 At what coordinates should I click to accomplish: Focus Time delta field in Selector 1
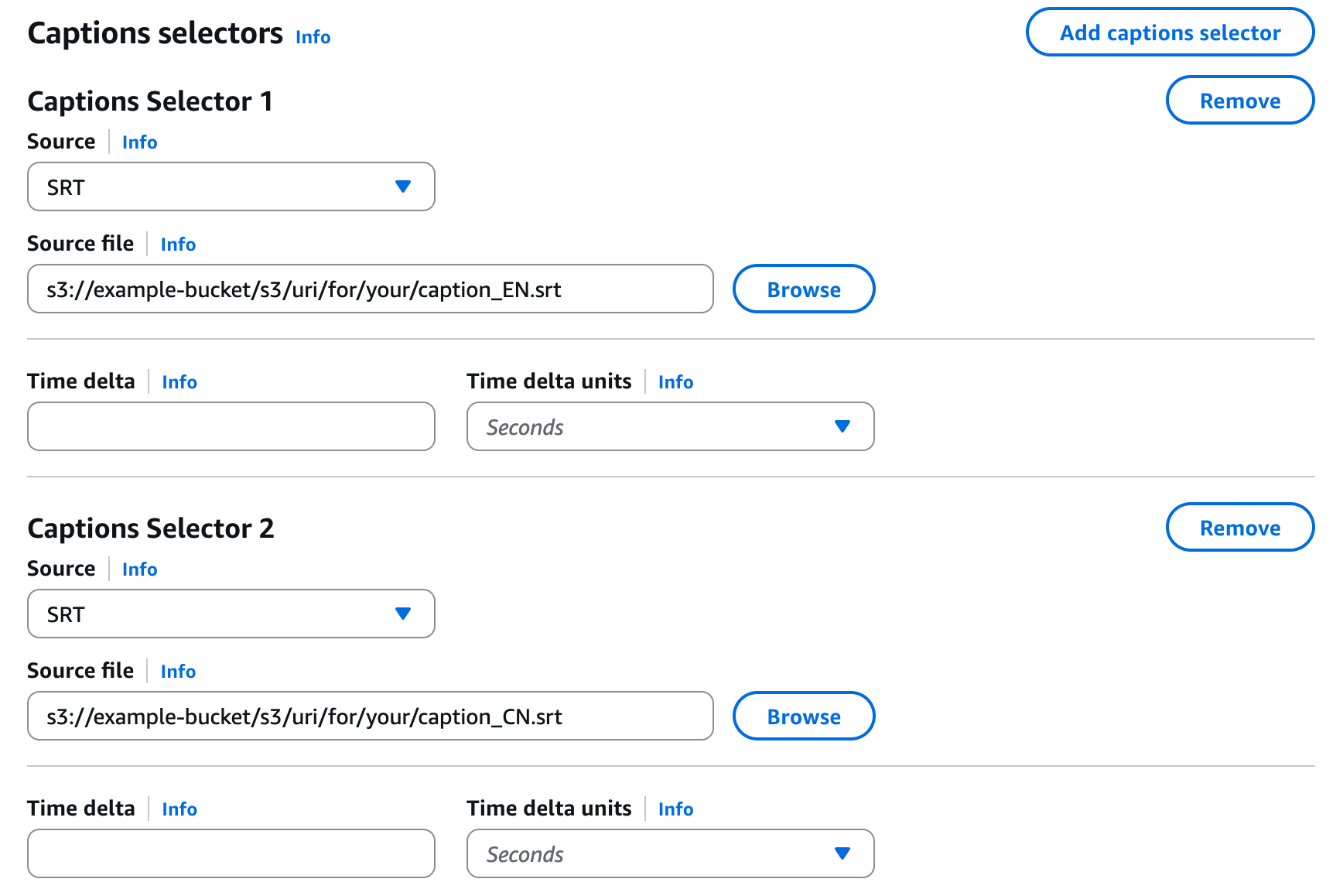tap(231, 427)
